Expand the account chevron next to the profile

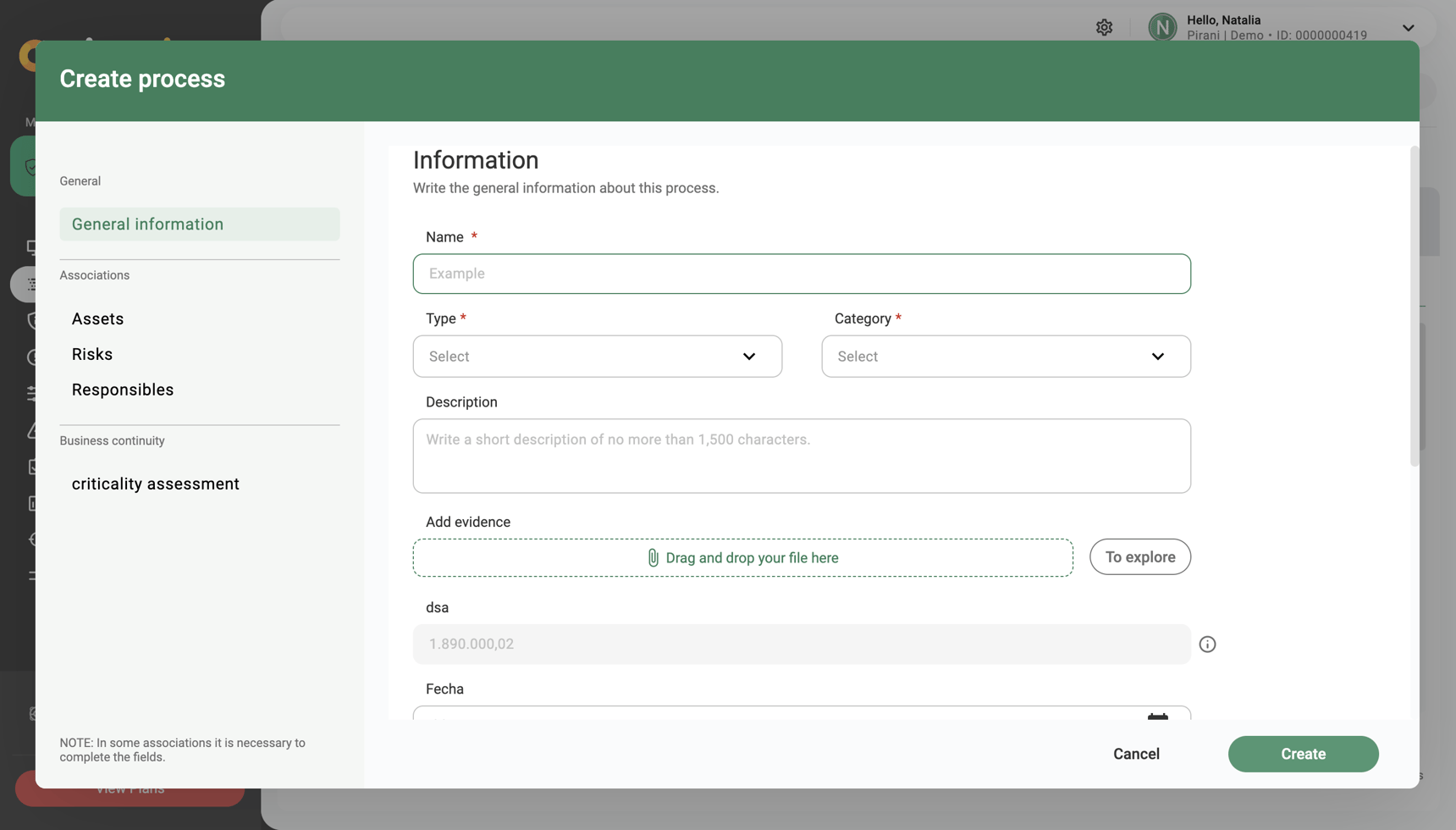1409,26
